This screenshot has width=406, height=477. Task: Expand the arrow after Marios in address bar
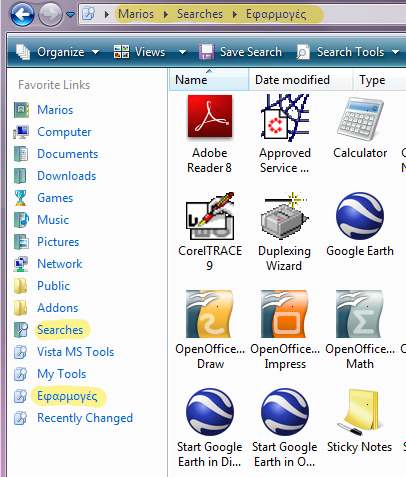(x=166, y=14)
